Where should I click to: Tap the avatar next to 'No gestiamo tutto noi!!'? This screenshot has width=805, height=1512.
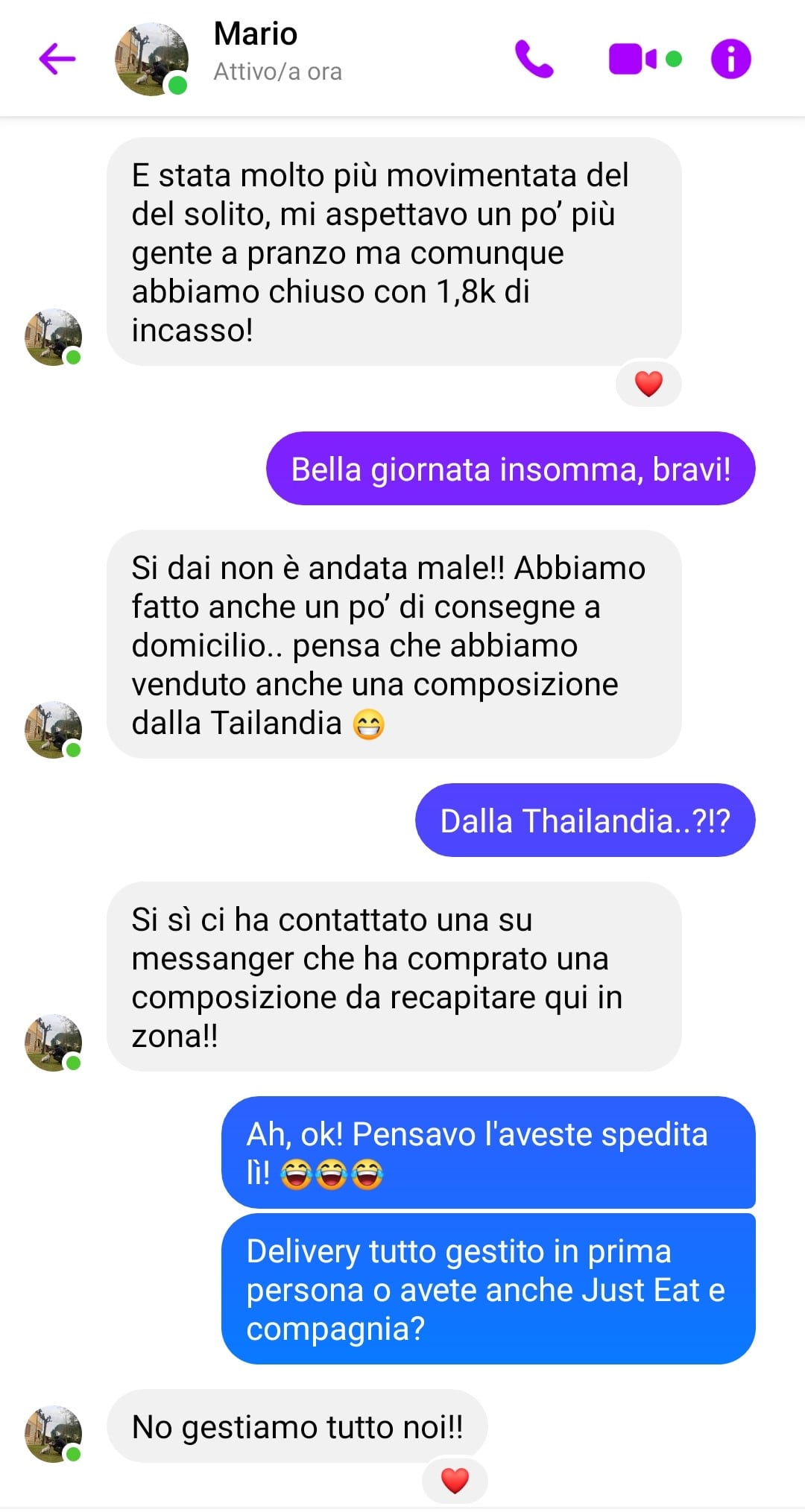53,1434
